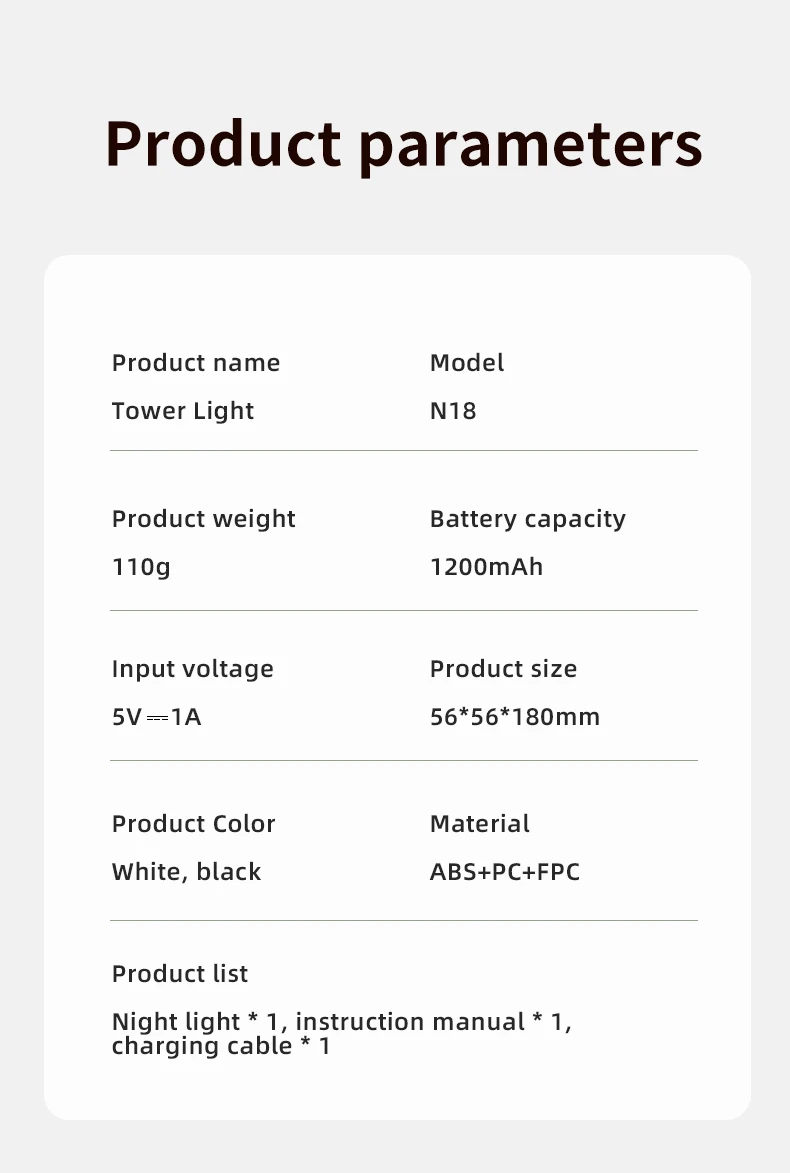Select the '1200mAh' capacity value
Image resolution: width=790 pixels, height=1173 pixels.
point(486,567)
